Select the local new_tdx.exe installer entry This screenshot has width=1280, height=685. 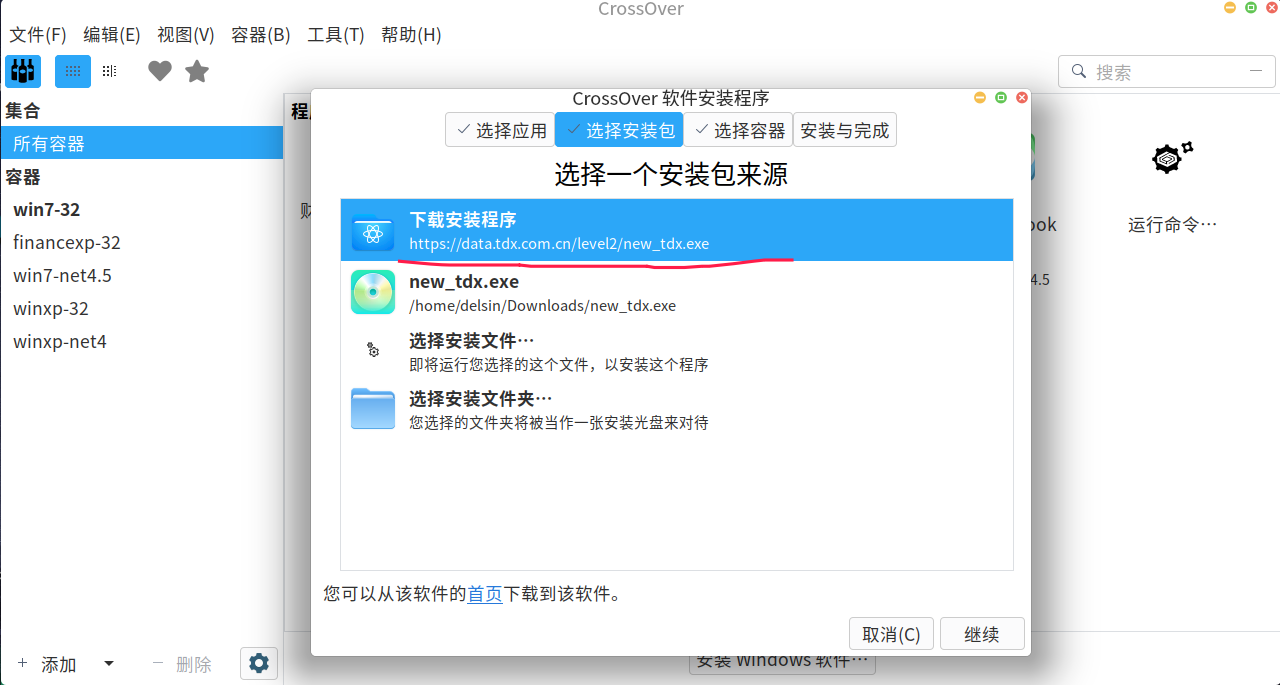(x=600, y=292)
